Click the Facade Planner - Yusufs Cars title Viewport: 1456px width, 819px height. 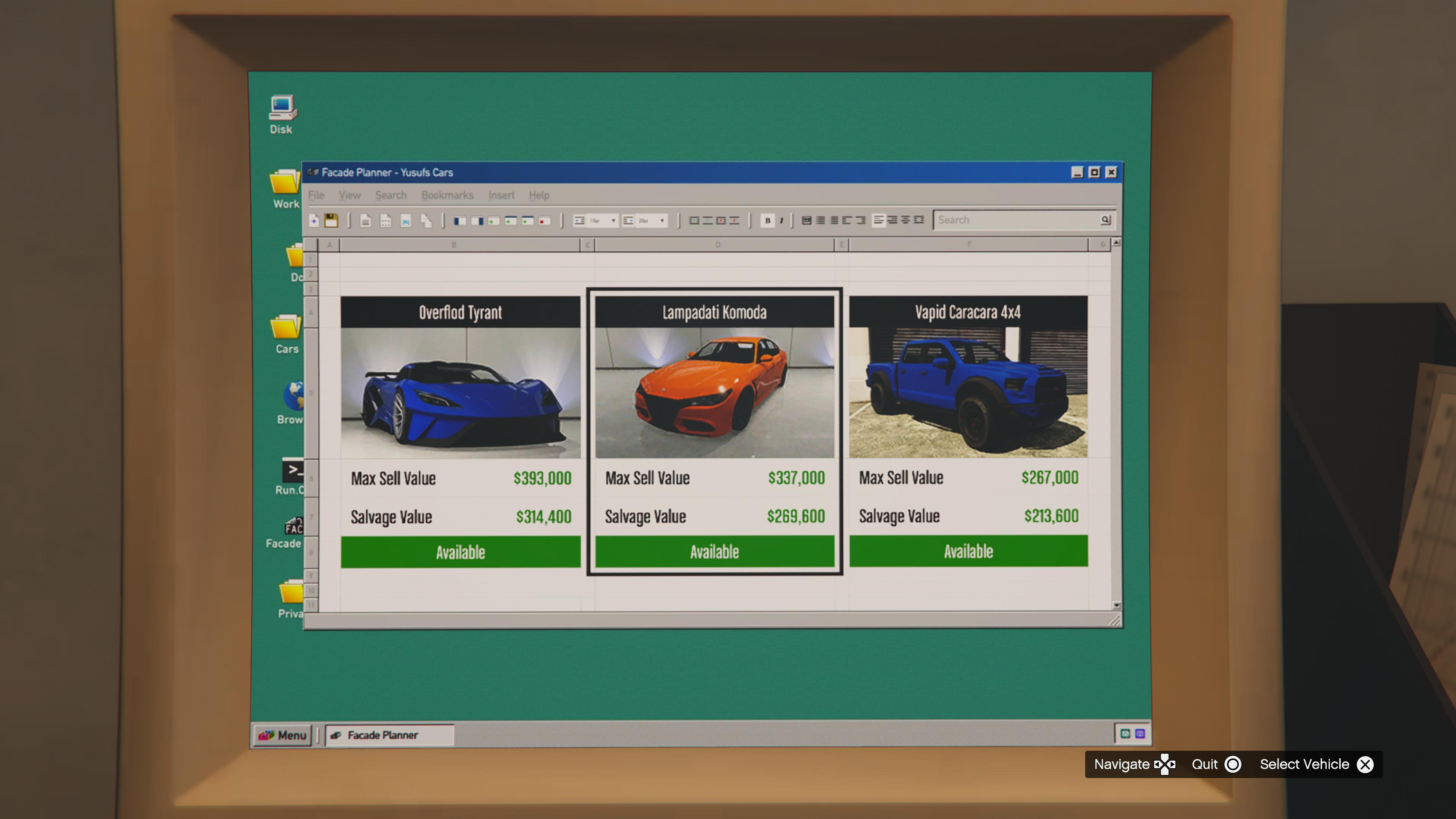pos(387,173)
